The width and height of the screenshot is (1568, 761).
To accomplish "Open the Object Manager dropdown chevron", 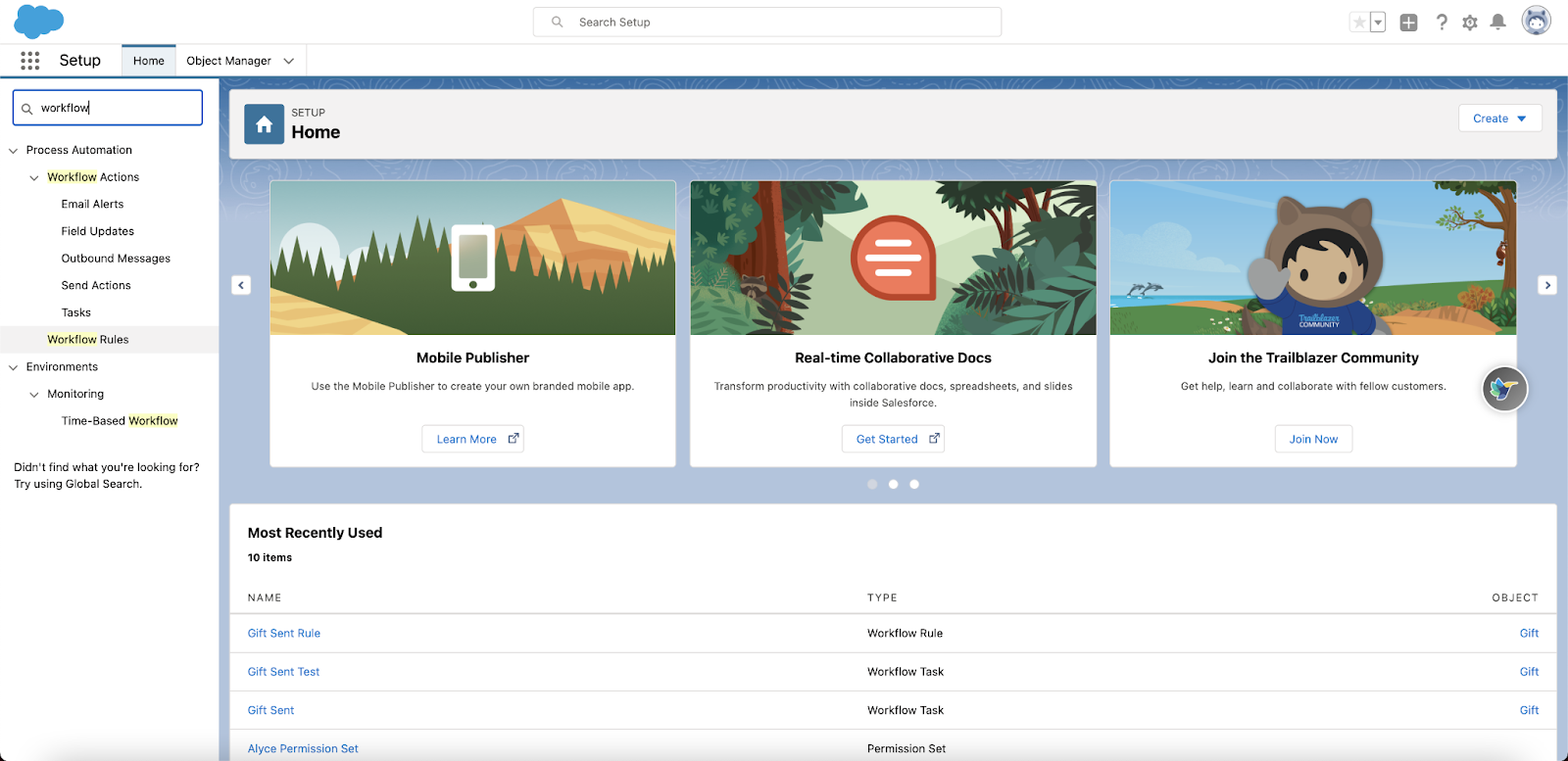I will point(289,61).
